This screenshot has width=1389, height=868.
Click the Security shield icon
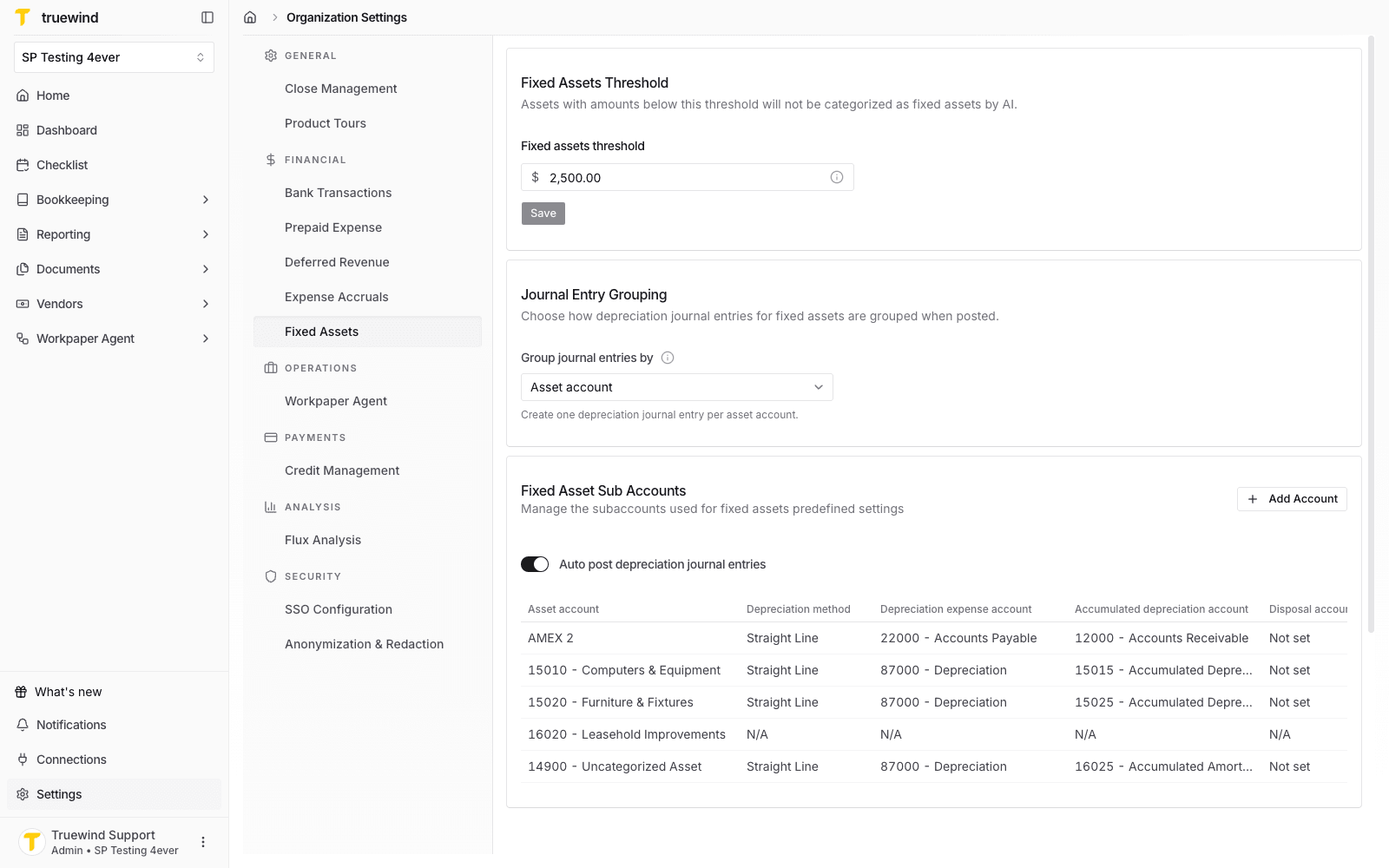pyautogui.click(x=271, y=576)
